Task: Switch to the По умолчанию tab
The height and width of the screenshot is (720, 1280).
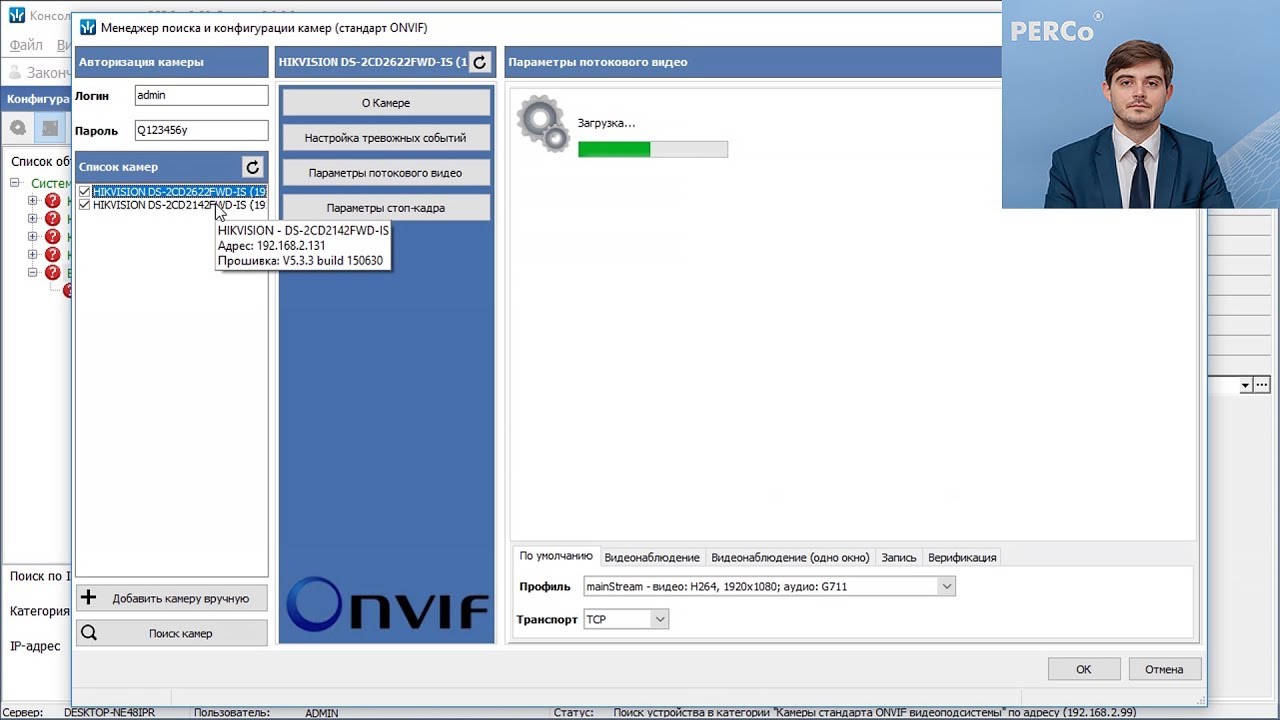Action: [x=556, y=556]
